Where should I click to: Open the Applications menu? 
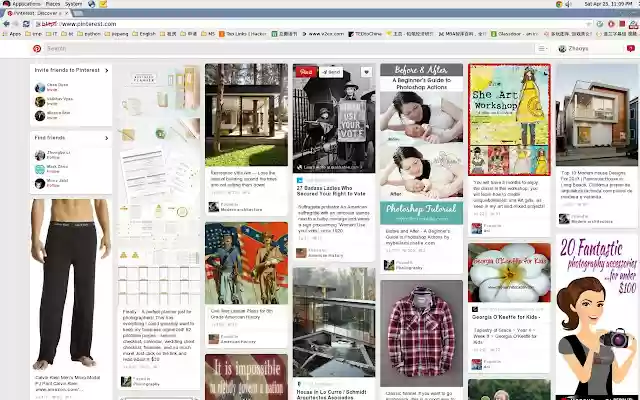click(x=26, y=4)
